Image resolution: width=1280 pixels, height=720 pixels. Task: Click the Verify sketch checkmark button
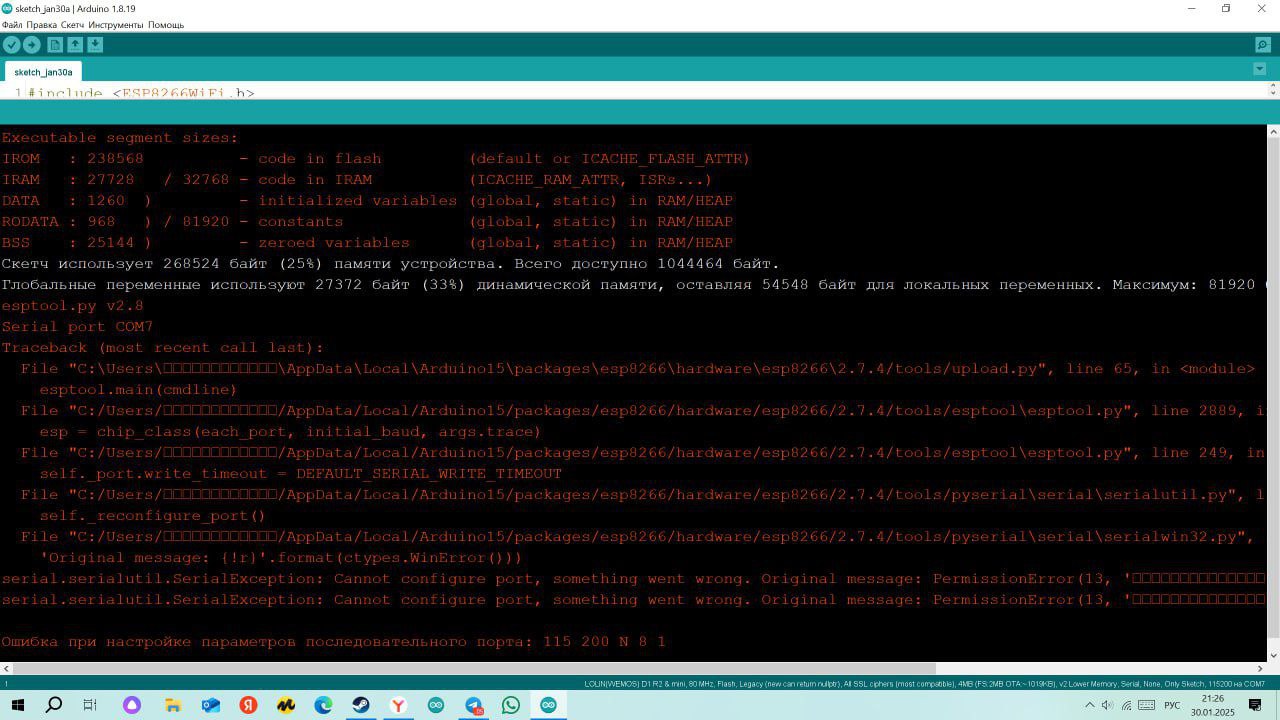(x=12, y=45)
